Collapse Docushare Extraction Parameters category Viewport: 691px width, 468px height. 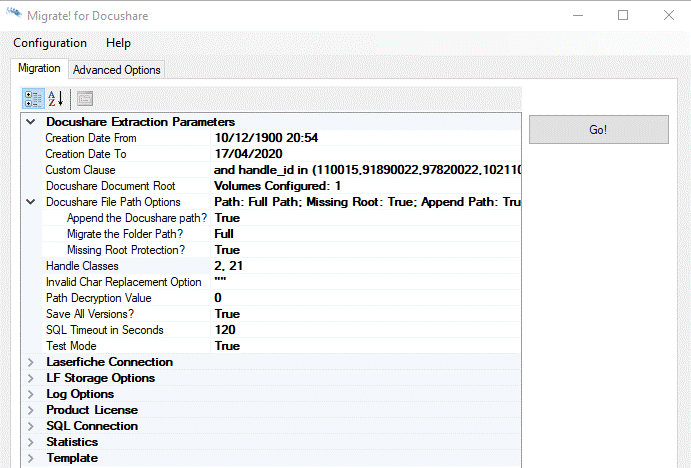(30, 122)
